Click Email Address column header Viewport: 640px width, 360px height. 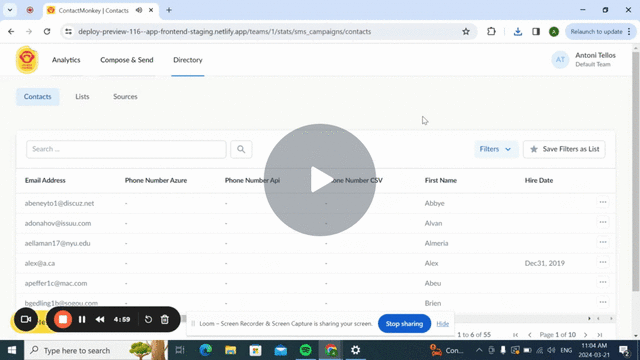coord(45,180)
